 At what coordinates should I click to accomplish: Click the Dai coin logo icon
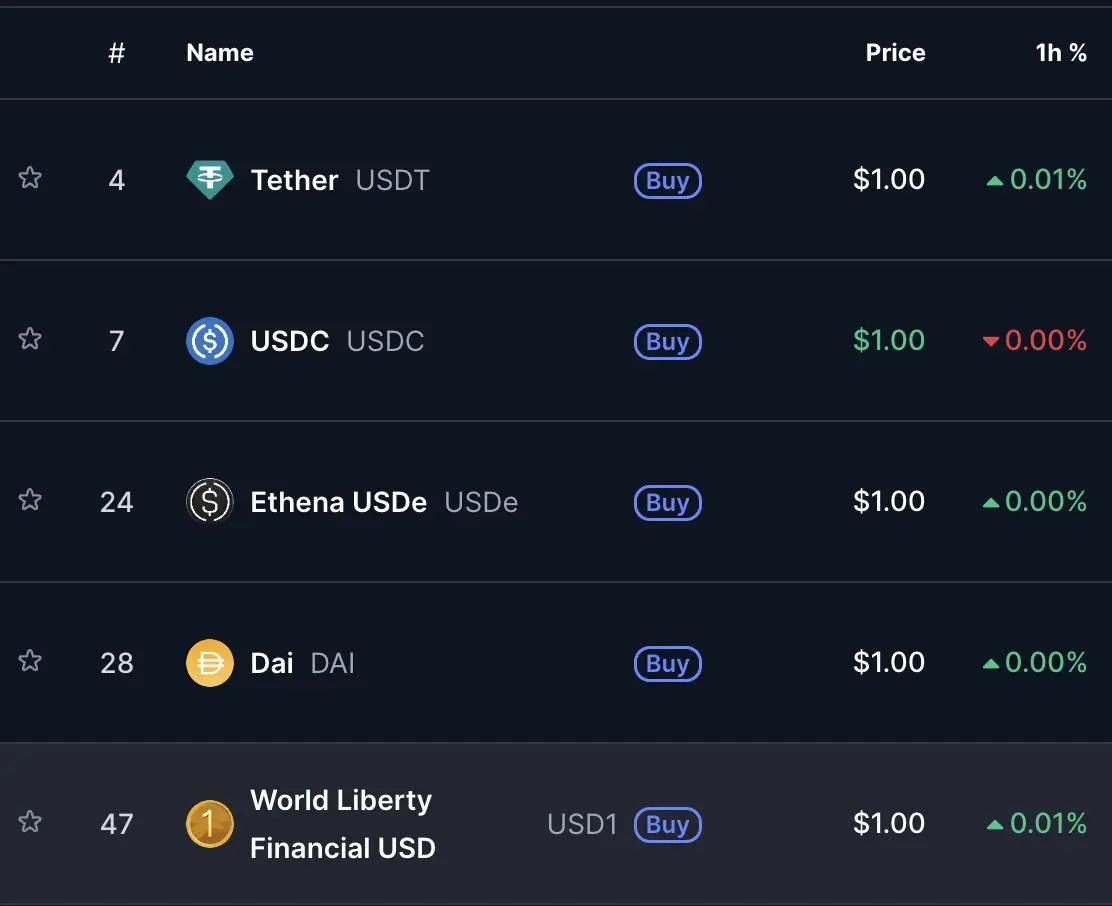pos(210,663)
